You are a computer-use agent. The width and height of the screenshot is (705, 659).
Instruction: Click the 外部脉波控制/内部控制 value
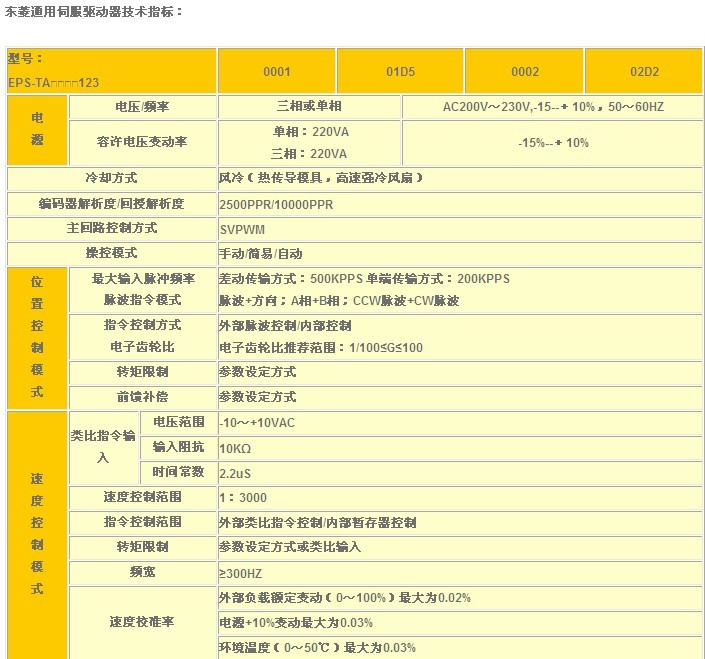(285, 326)
